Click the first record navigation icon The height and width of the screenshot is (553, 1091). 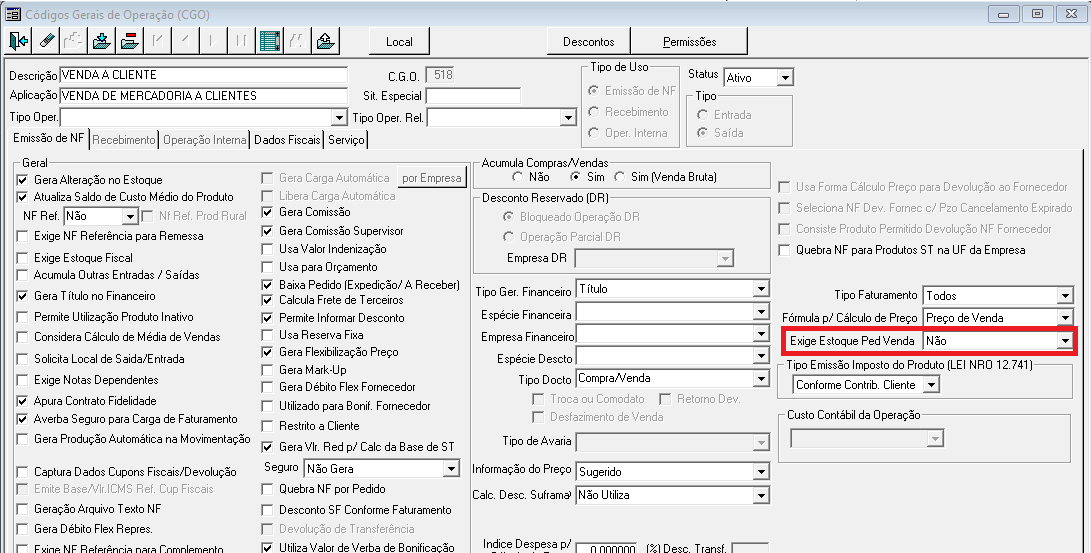(158, 41)
